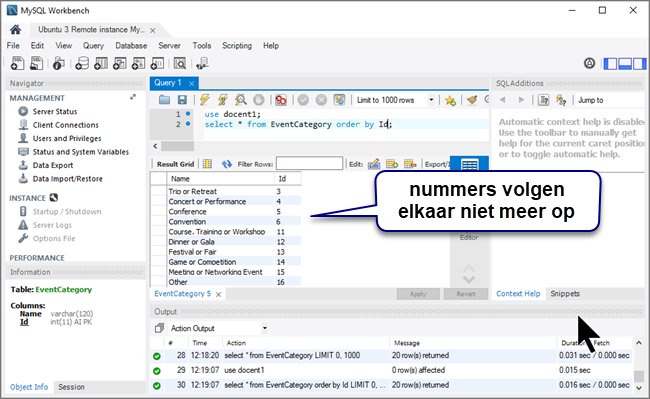Stop the running query icon

(259, 100)
